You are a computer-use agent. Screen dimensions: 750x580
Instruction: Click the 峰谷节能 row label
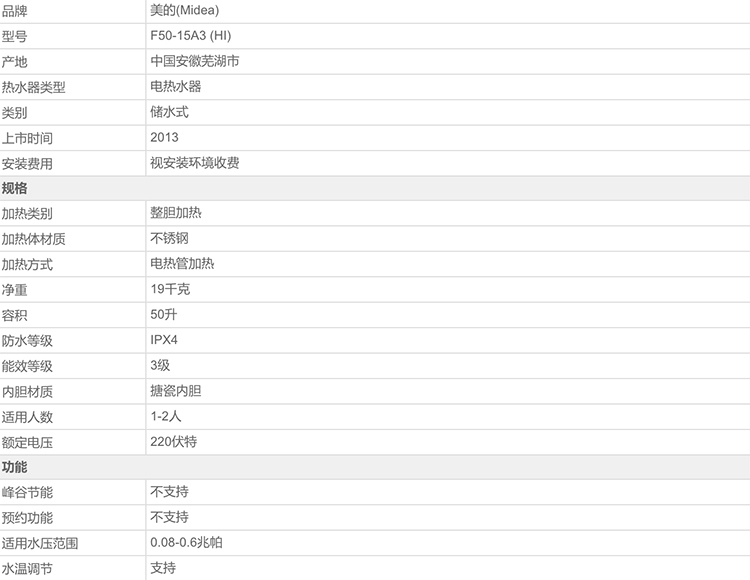click(27, 492)
